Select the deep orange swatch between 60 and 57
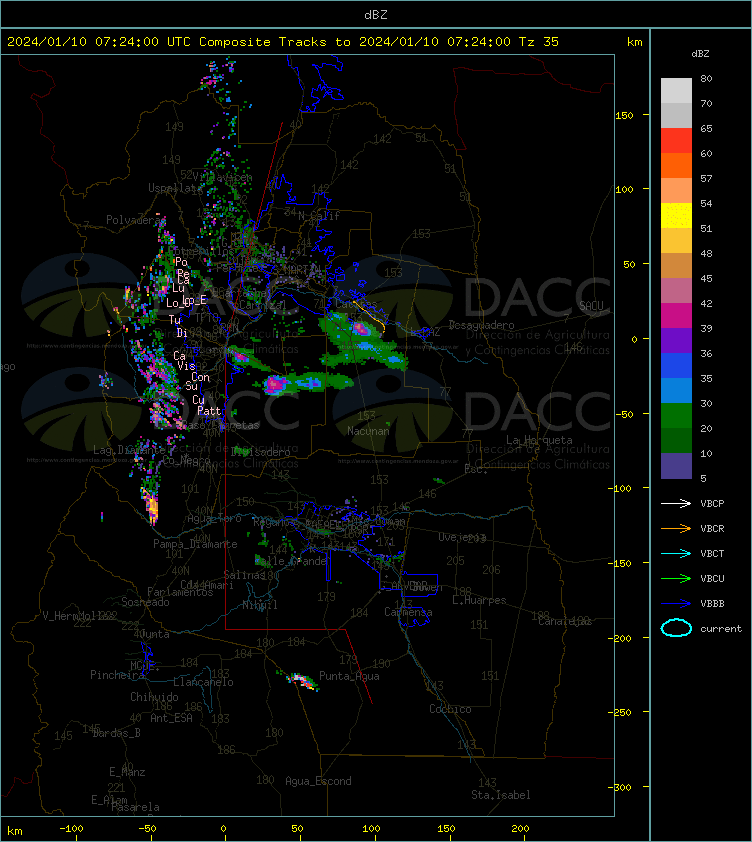The height and width of the screenshot is (842, 752). [x=676, y=165]
